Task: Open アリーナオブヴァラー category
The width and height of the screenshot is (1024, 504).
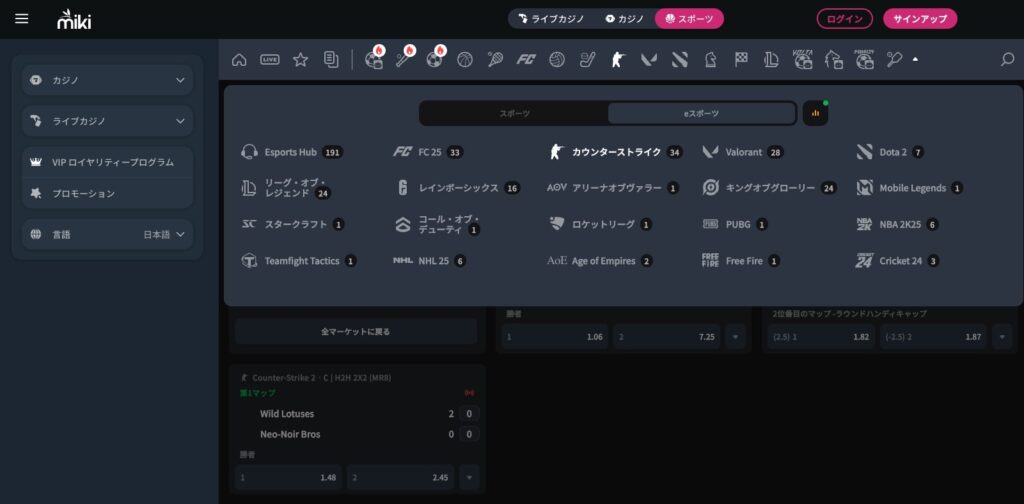Action: [613, 188]
